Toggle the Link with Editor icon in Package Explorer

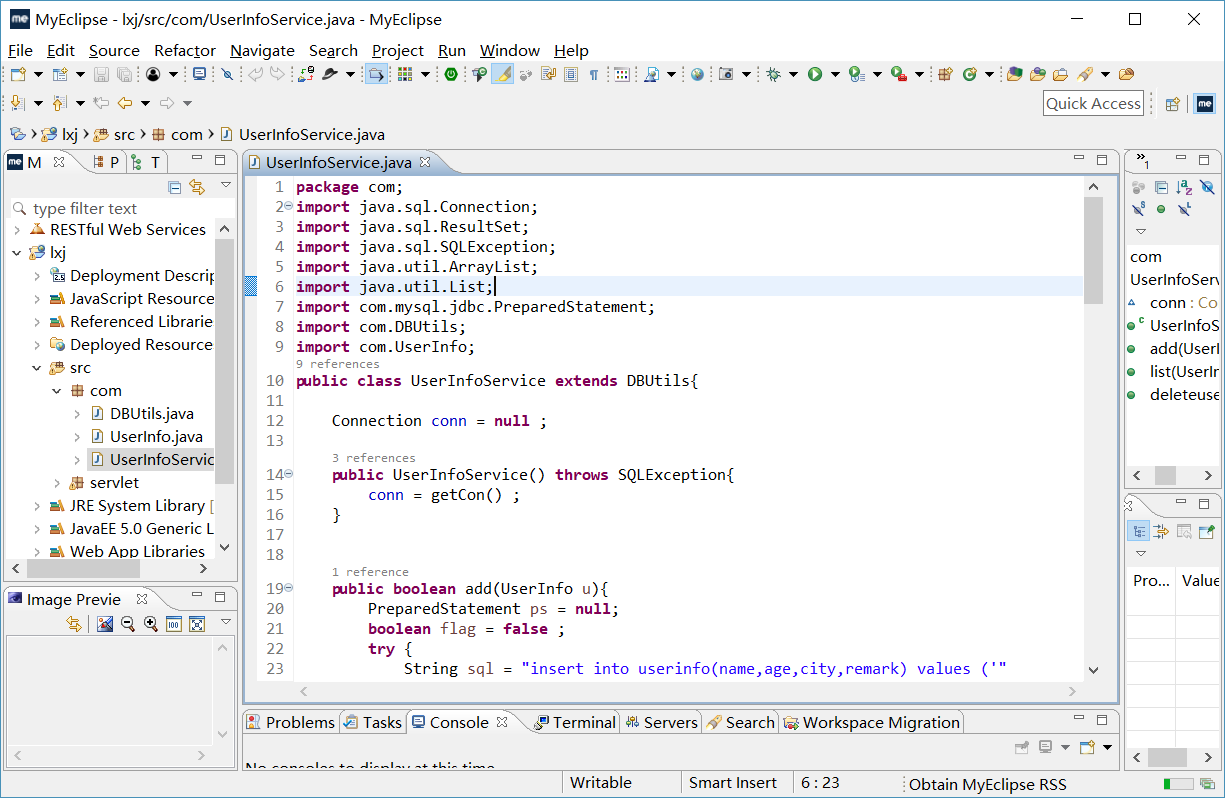point(196,187)
